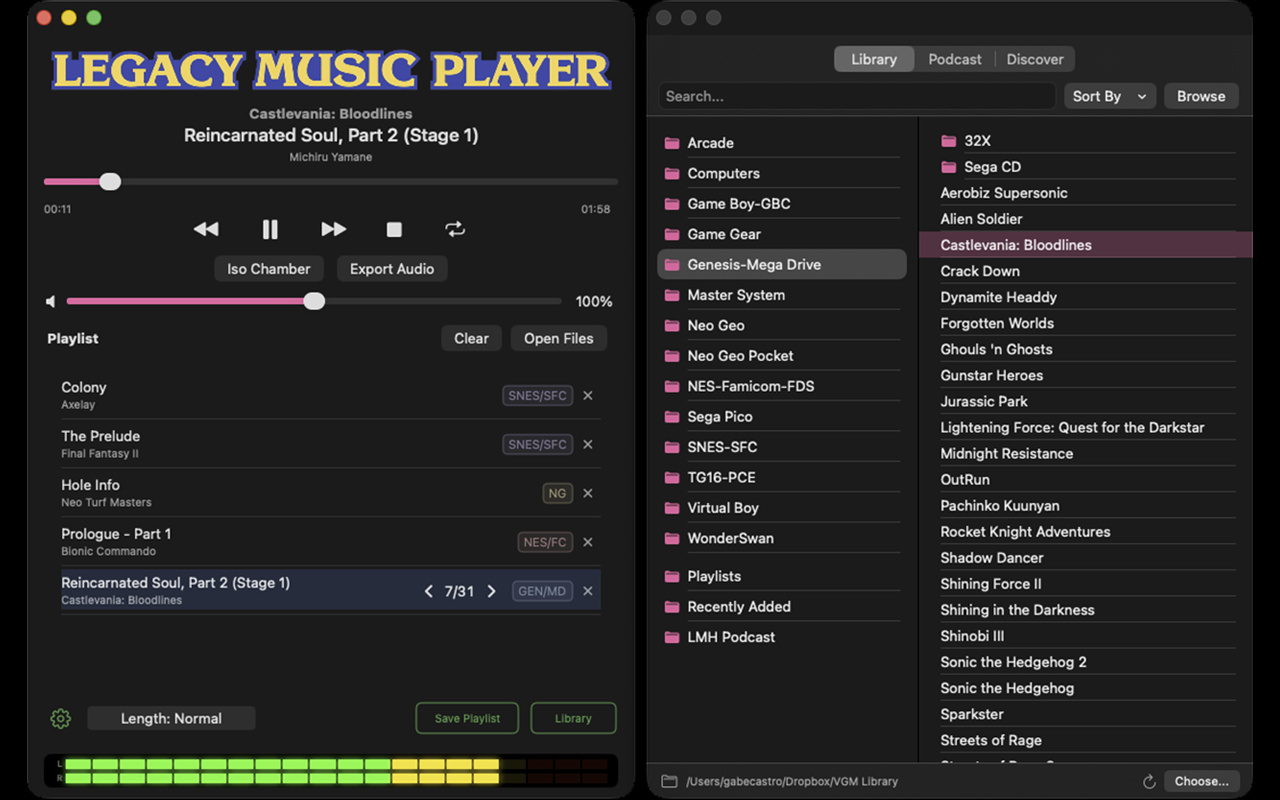The width and height of the screenshot is (1280, 800).
Task: Remove Hole Info from the playlist
Action: (588, 493)
